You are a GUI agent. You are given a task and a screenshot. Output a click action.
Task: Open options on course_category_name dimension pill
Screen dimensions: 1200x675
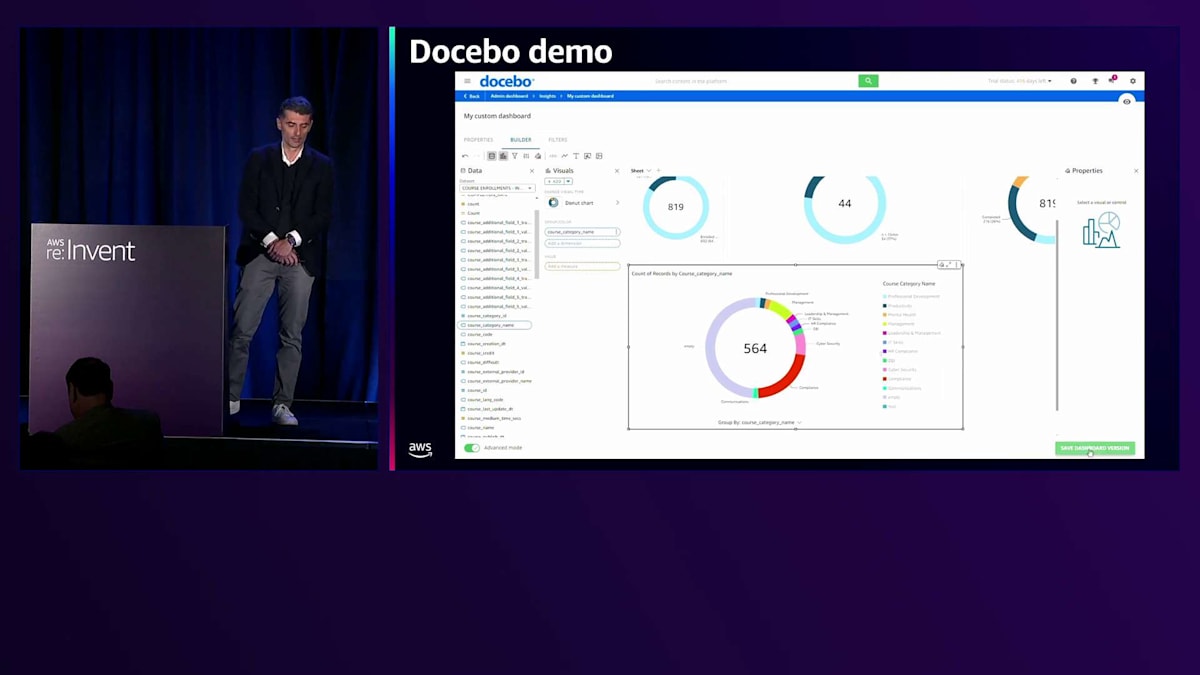[x=617, y=232]
